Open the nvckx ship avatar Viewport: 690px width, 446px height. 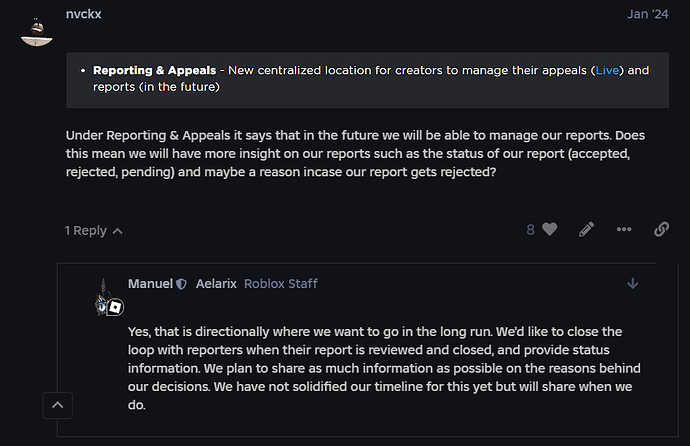click(38, 30)
